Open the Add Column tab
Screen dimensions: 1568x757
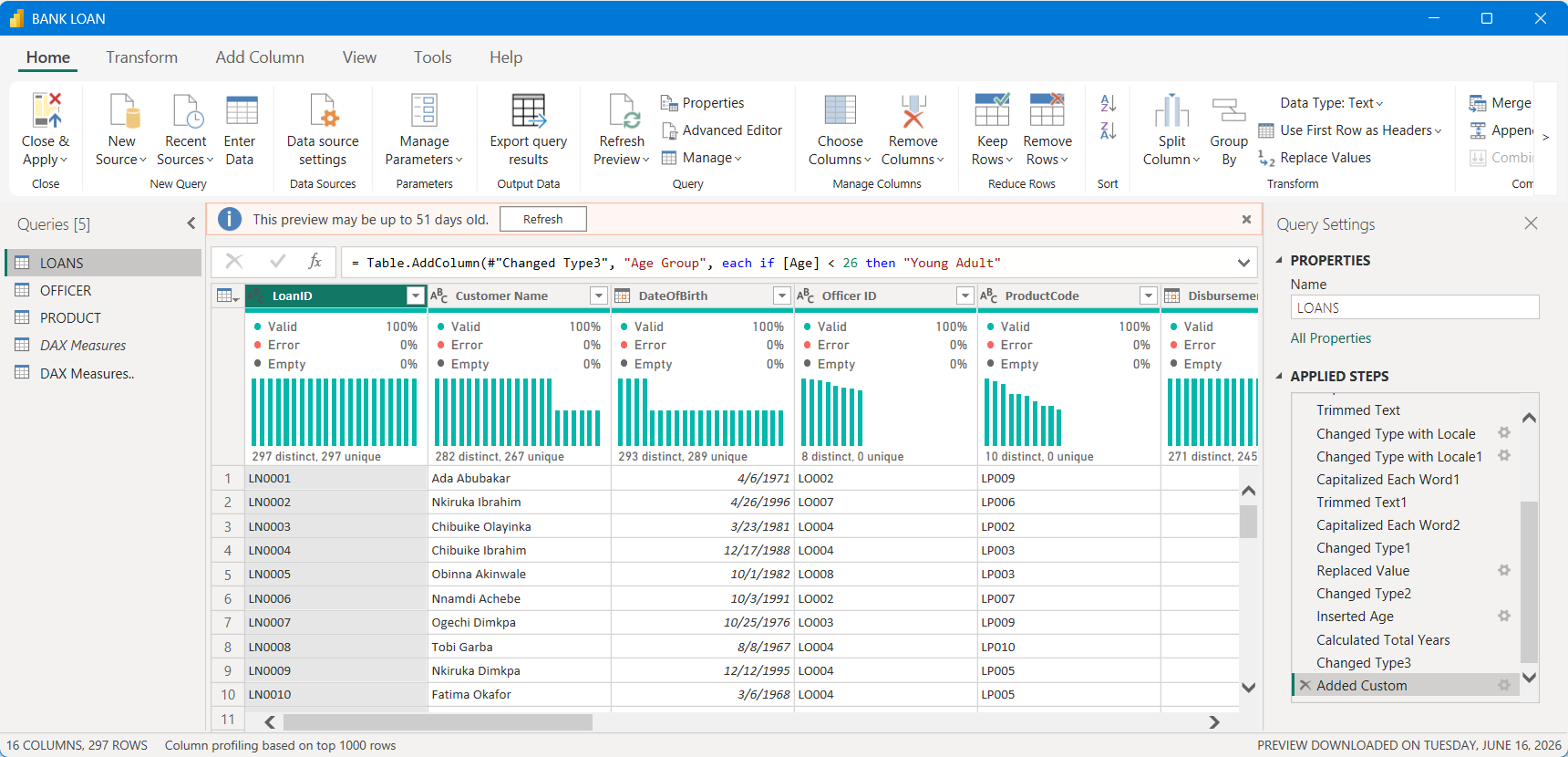[x=260, y=57]
